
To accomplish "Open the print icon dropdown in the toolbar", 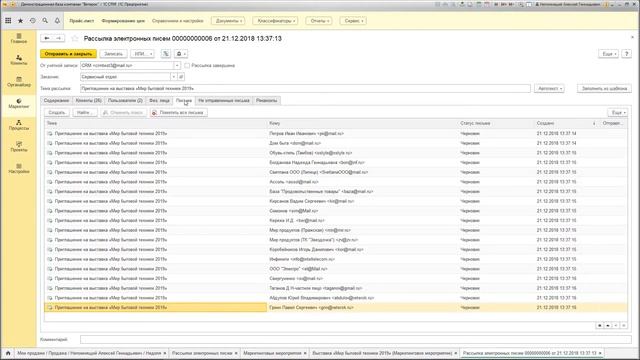I will coord(181,54).
